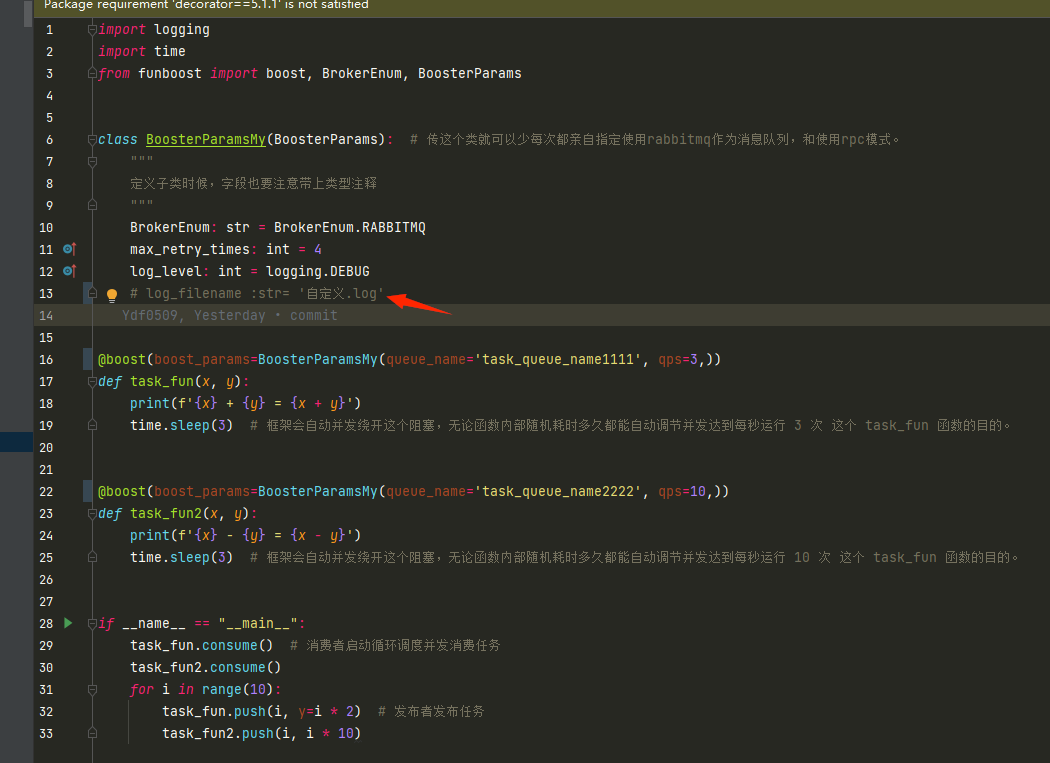The height and width of the screenshot is (763, 1050).
Task: Click task_fun.consume() call on line 29
Action: (x=202, y=646)
